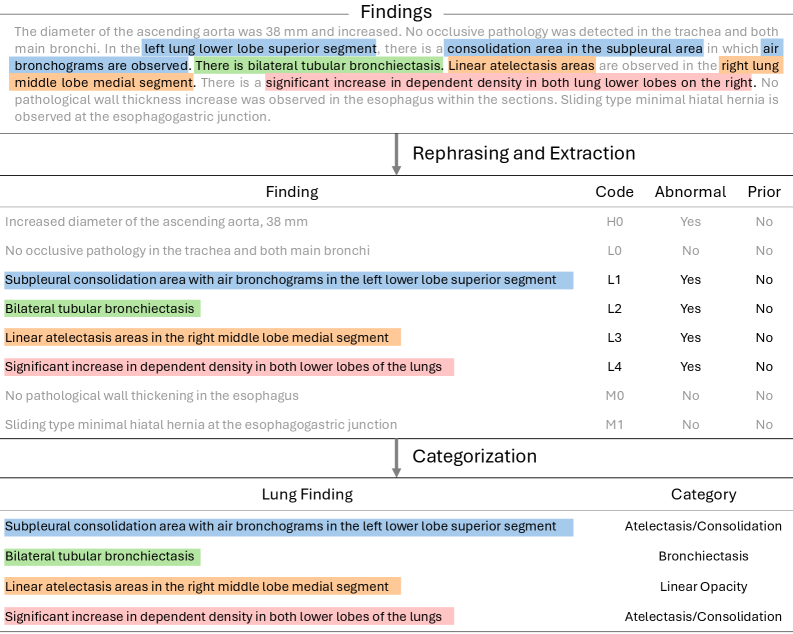The width and height of the screenshot is (793, 634).
Task: Click the code cell L1
Action: pyautogui.click(x=614, y=280)
